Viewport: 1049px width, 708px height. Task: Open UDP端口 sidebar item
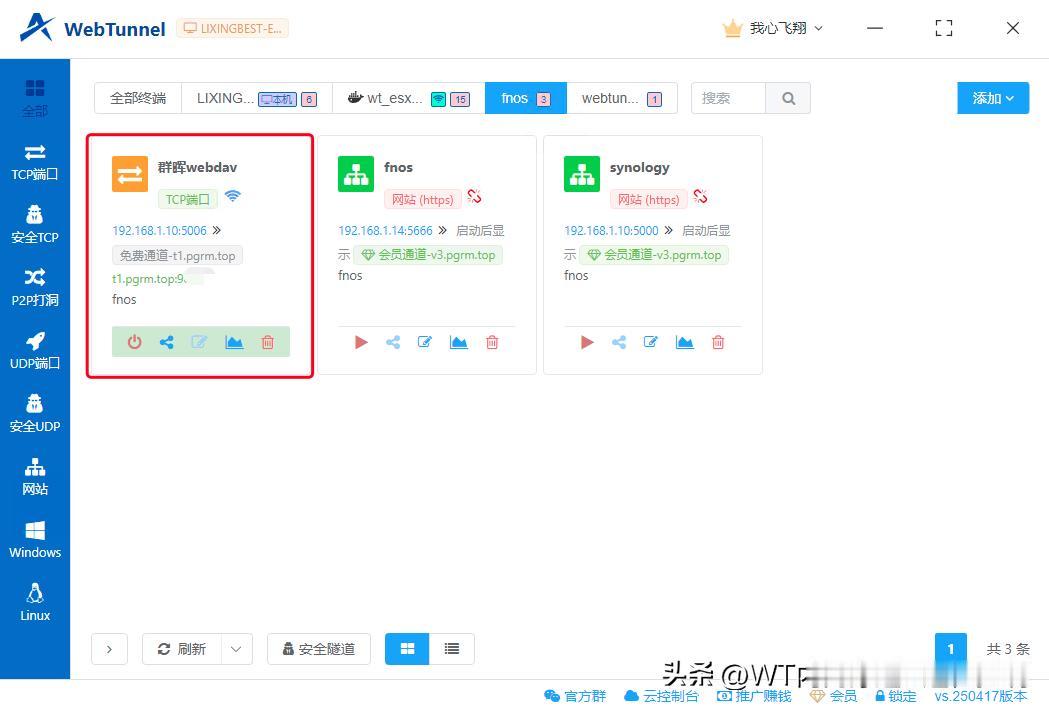pyautogui.click(x=35, y=351)
